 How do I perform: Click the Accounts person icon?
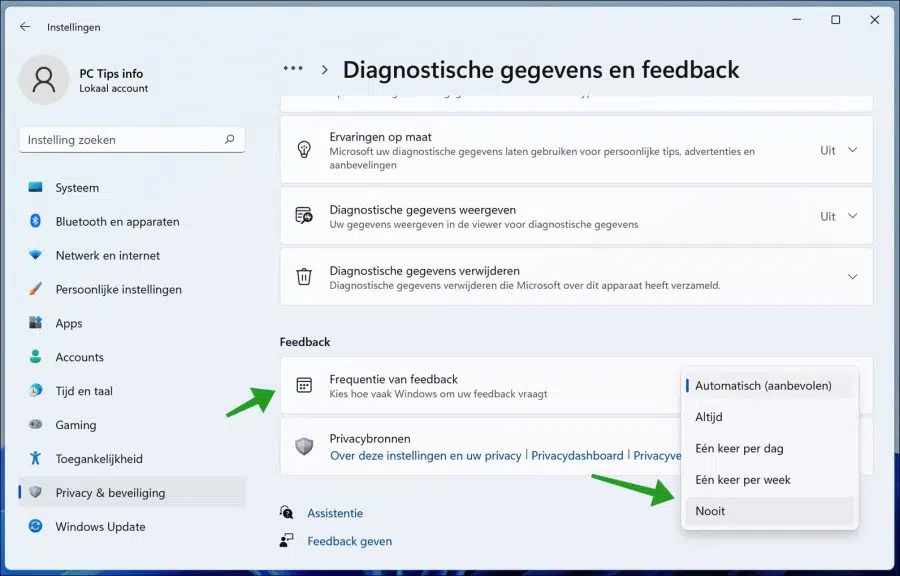point(36,356)
